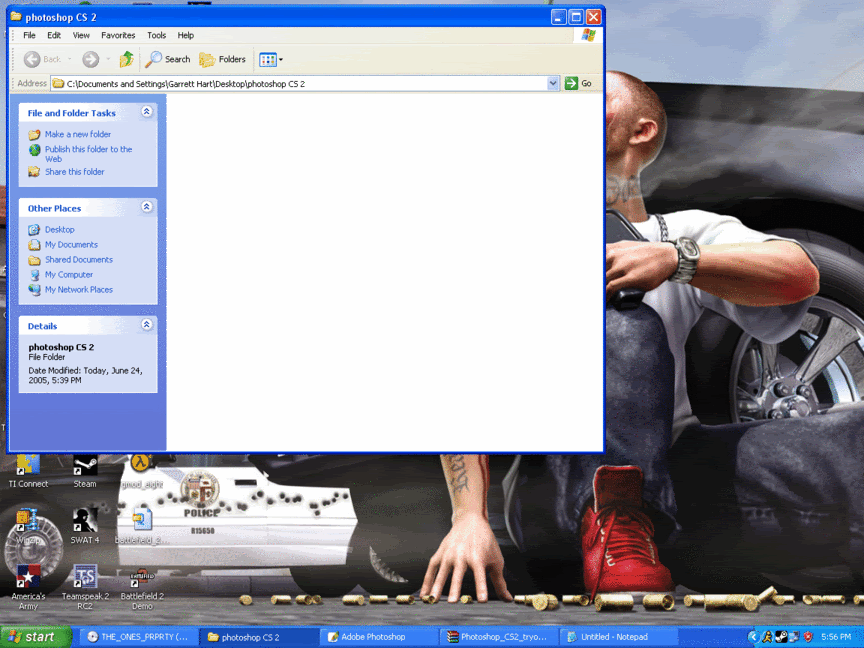
Task: Open the File menu
Action: 29,35
